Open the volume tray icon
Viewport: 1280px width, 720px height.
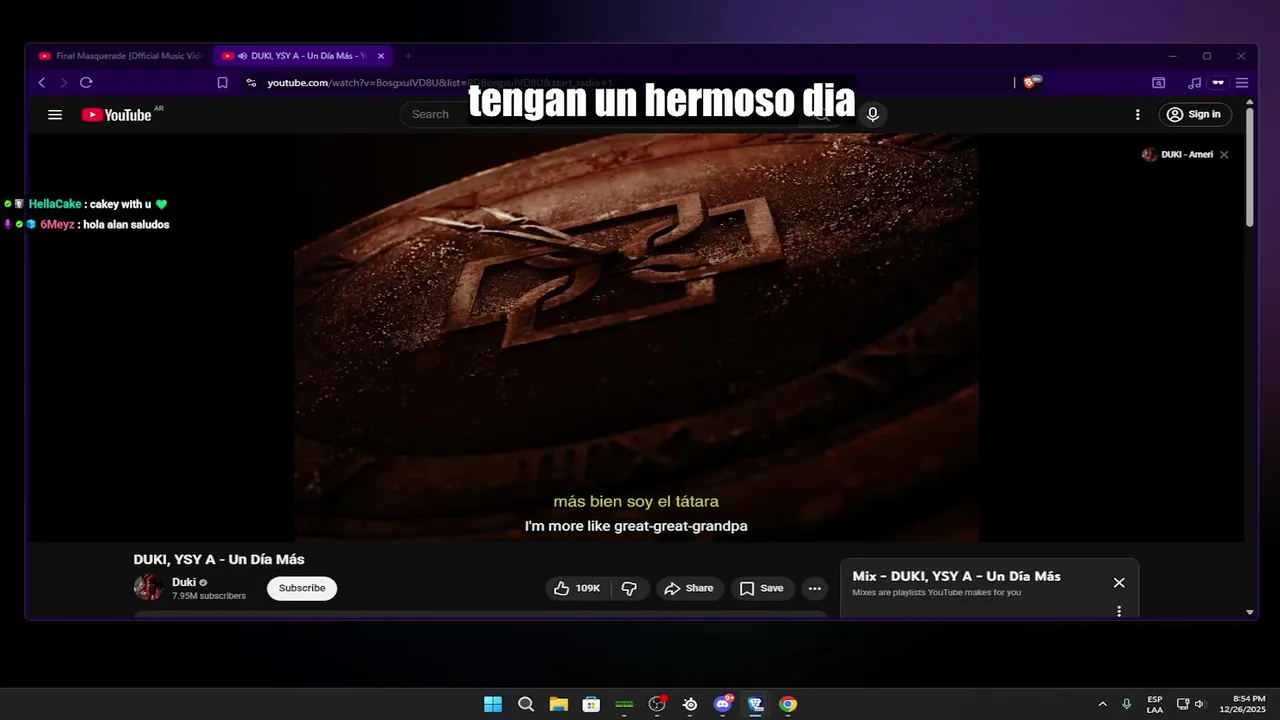(1199, 704)
